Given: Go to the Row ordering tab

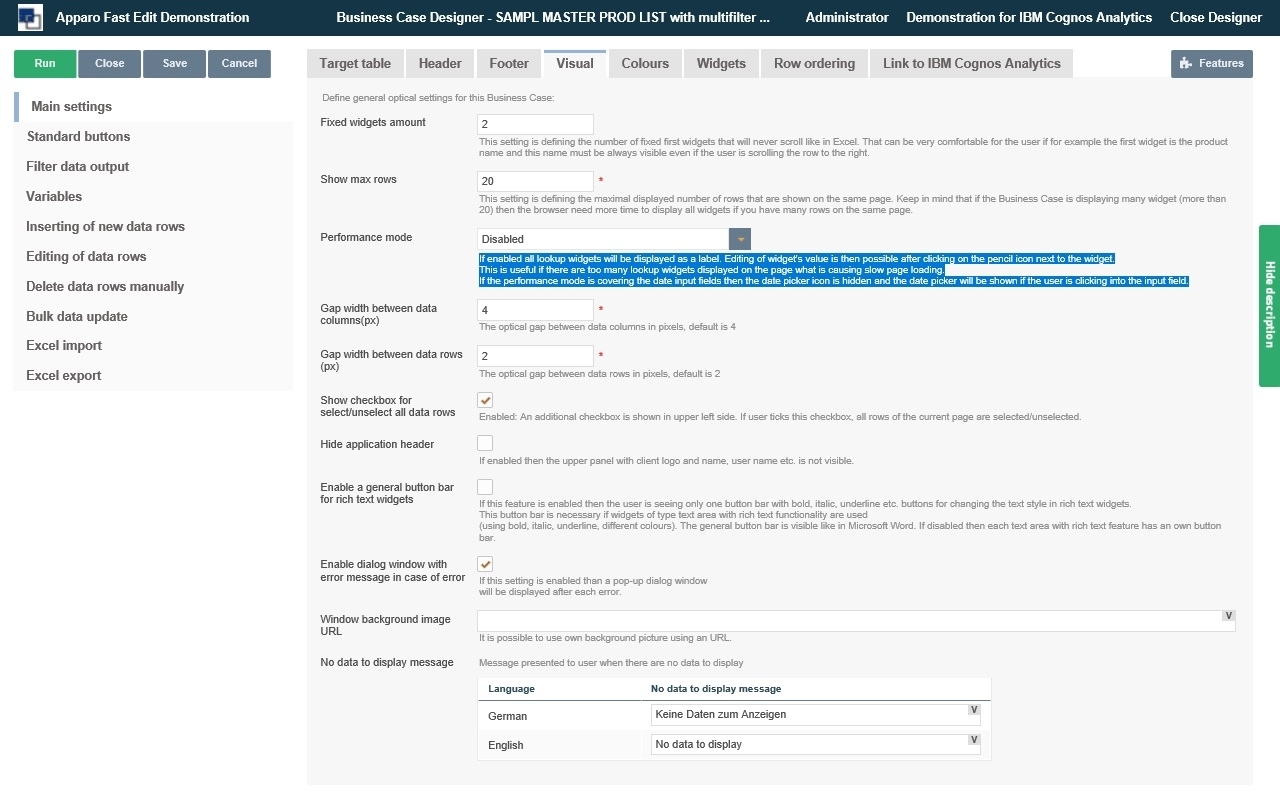Looking at the screenshot, I should tap(814, 63).
